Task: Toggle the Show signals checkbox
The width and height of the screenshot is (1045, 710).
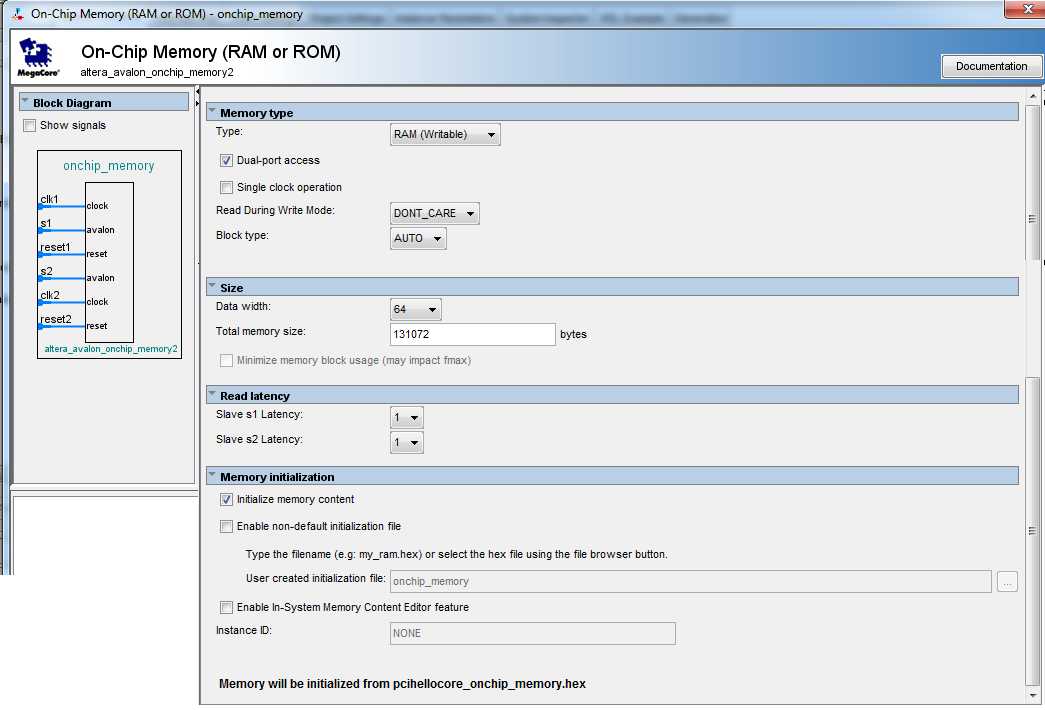Action: tap(29, 125)
